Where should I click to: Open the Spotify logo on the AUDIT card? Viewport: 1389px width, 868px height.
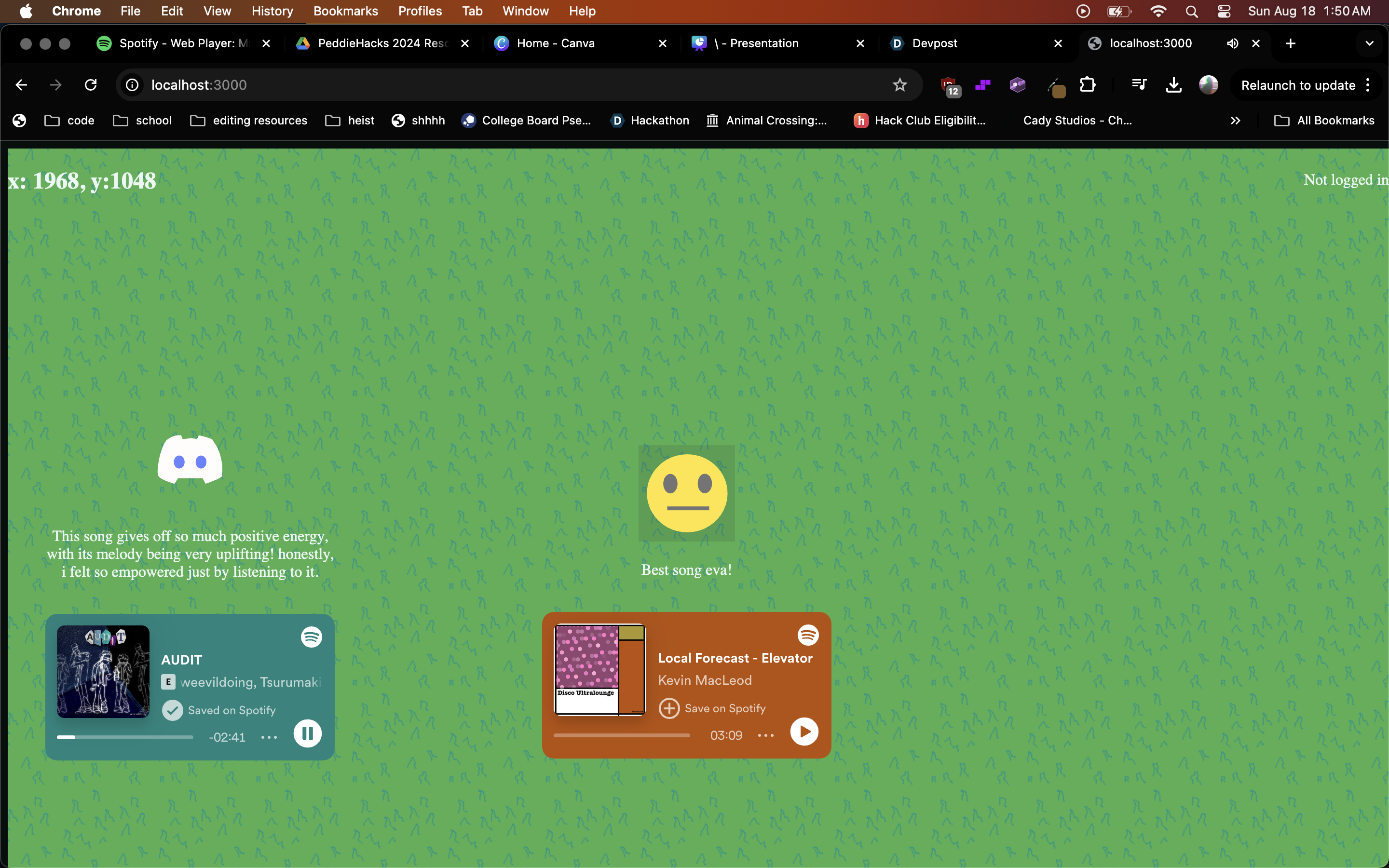pyautogui.click(x=311, y=637)
